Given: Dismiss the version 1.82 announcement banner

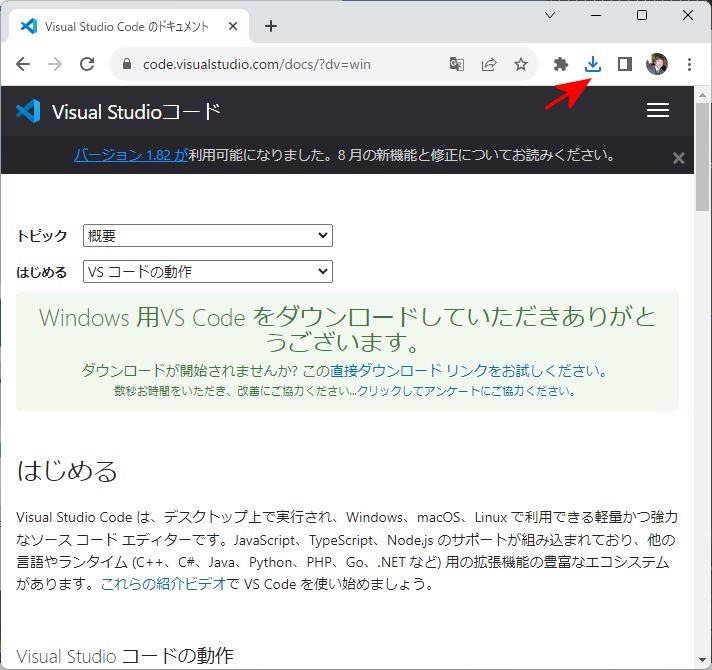Looking at the screenshot, I should coord(678,158).
